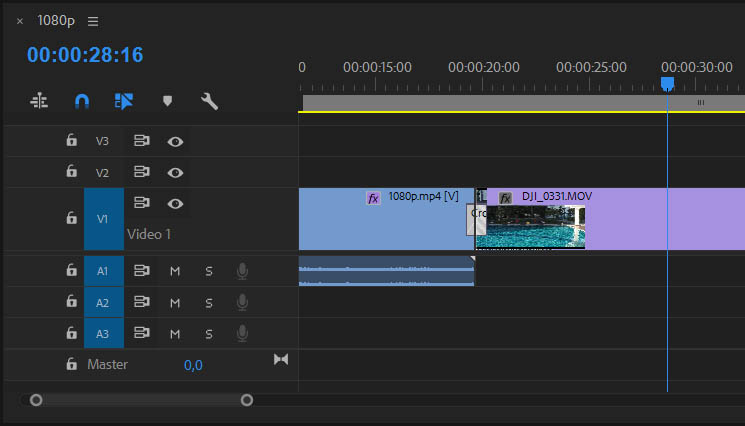Toggle Linked Selection icon

pos(124,101)
